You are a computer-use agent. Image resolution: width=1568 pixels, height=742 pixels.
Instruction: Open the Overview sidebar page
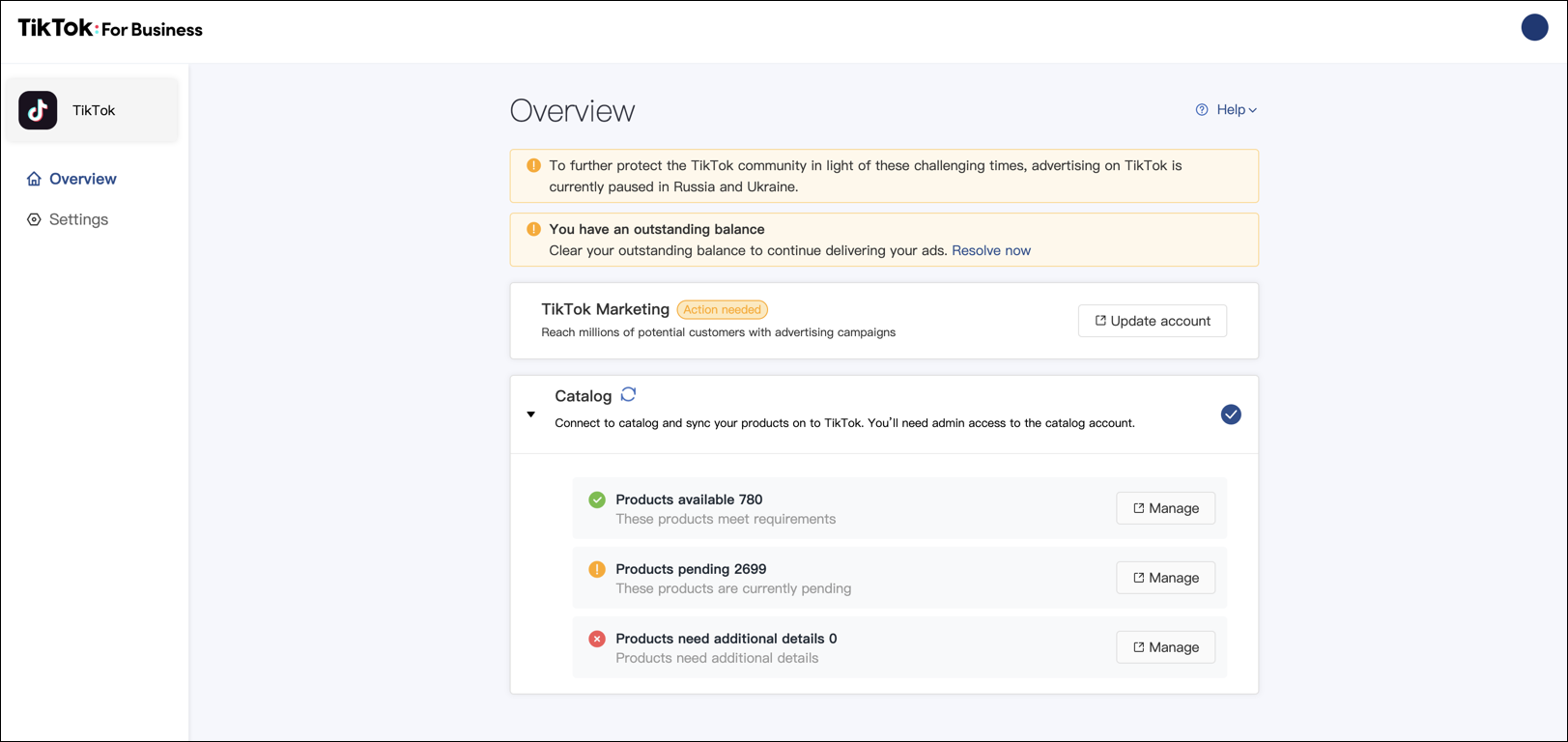[82, 179]
